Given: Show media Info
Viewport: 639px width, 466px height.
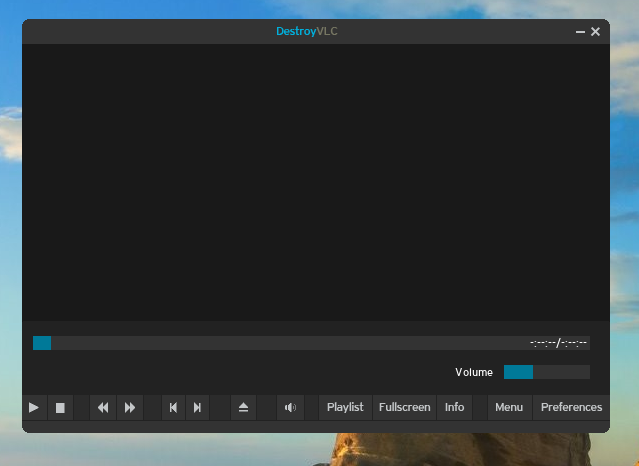Looking at the screenshot, I should pyautogui.click(x=454, y=407).
